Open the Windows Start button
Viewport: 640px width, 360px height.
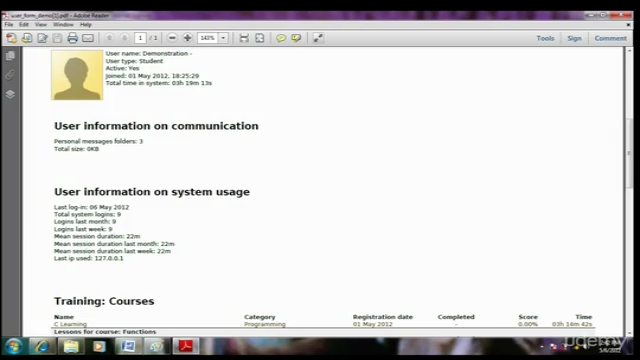click(x=14, y=347)
